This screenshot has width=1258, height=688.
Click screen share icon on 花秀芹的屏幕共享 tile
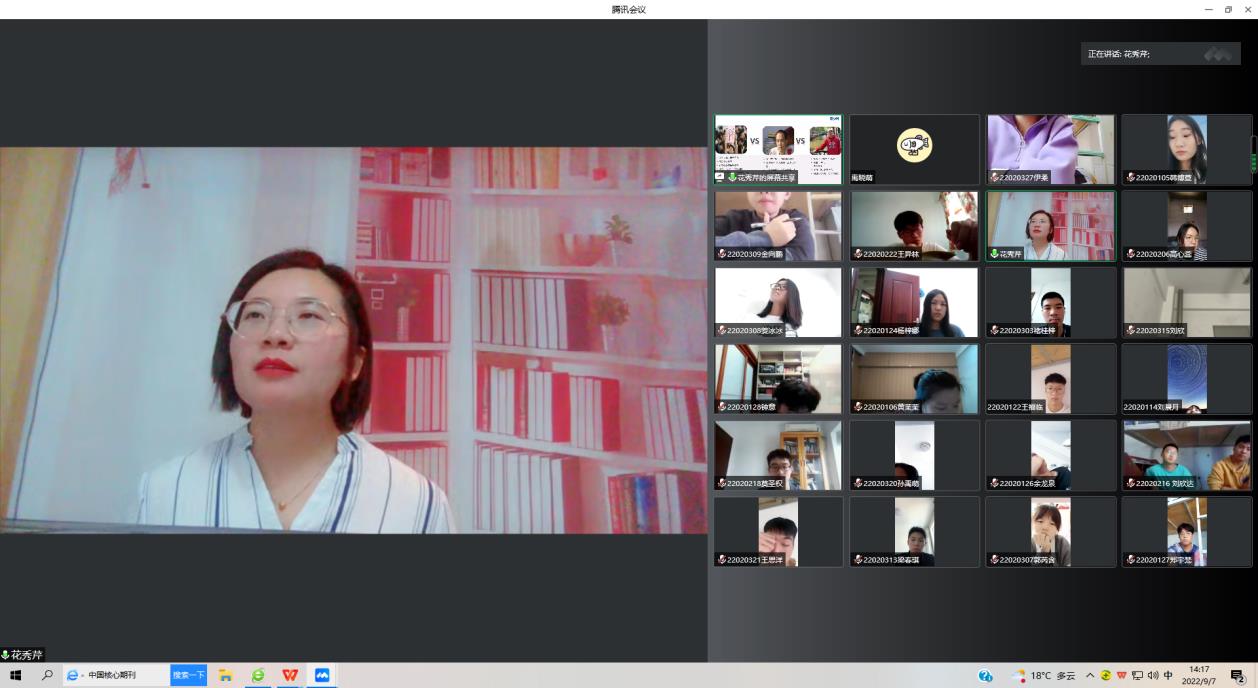pyautogui.click(x=720, y=177)
